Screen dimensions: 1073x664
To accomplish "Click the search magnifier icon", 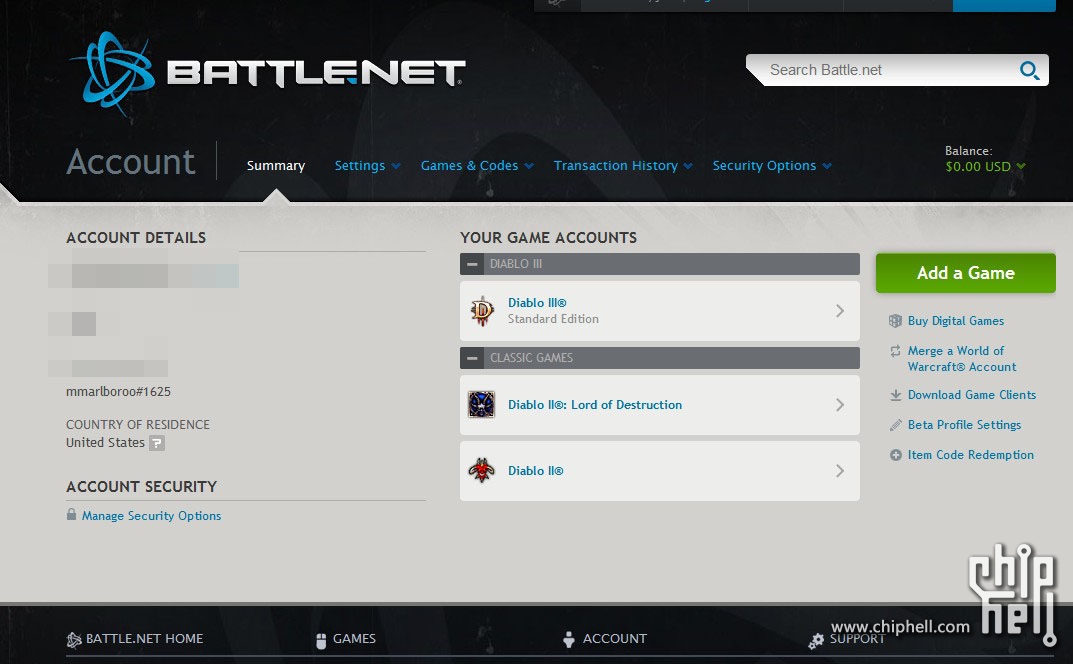I will click(x=1029, y=70).
